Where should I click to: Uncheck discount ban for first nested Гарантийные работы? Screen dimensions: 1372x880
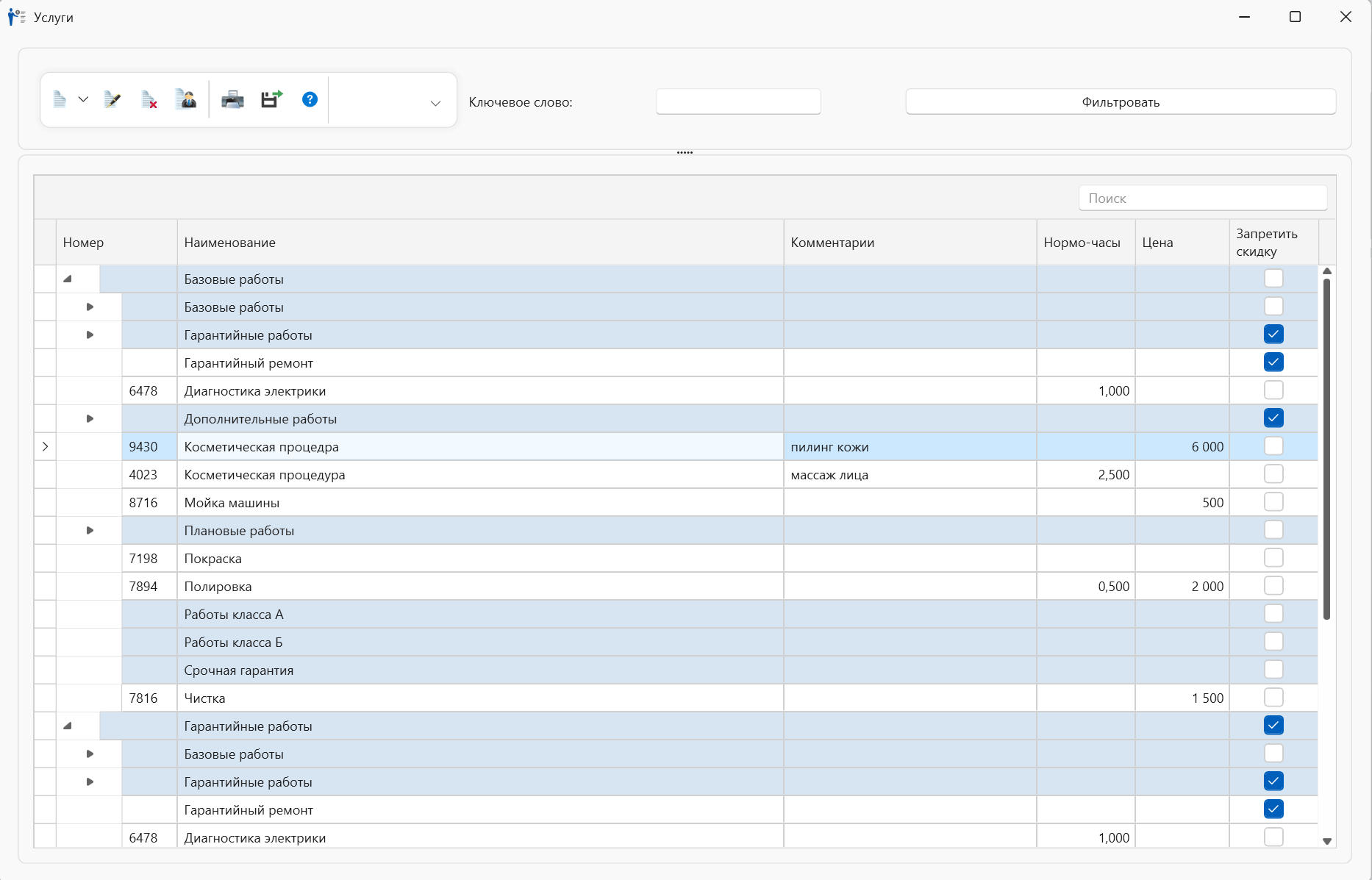point(1273,334)
